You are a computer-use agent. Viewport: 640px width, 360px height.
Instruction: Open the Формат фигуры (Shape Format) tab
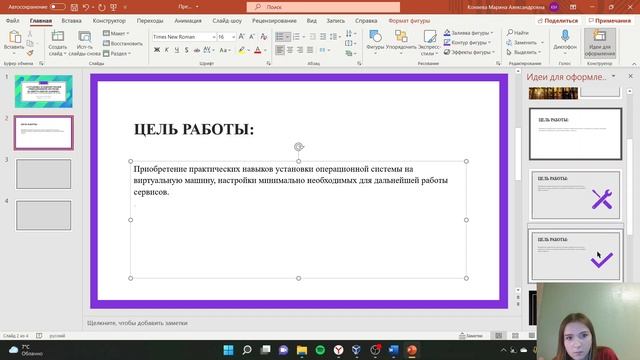(x=409, y=20)
